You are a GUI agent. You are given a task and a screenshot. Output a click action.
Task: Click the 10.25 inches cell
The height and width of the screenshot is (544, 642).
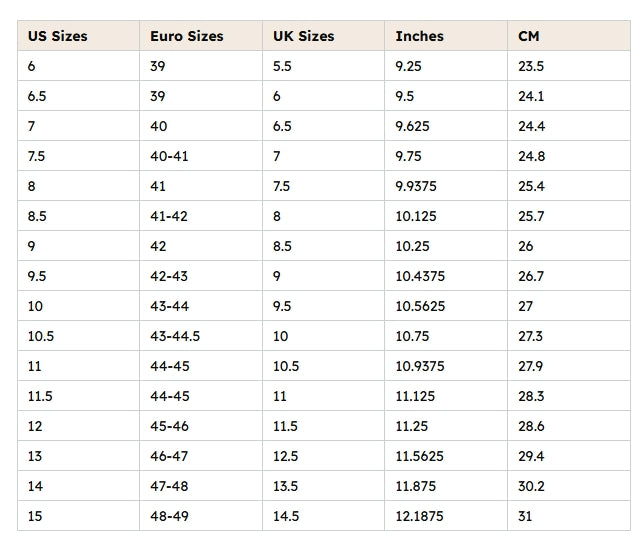point(446,246)
